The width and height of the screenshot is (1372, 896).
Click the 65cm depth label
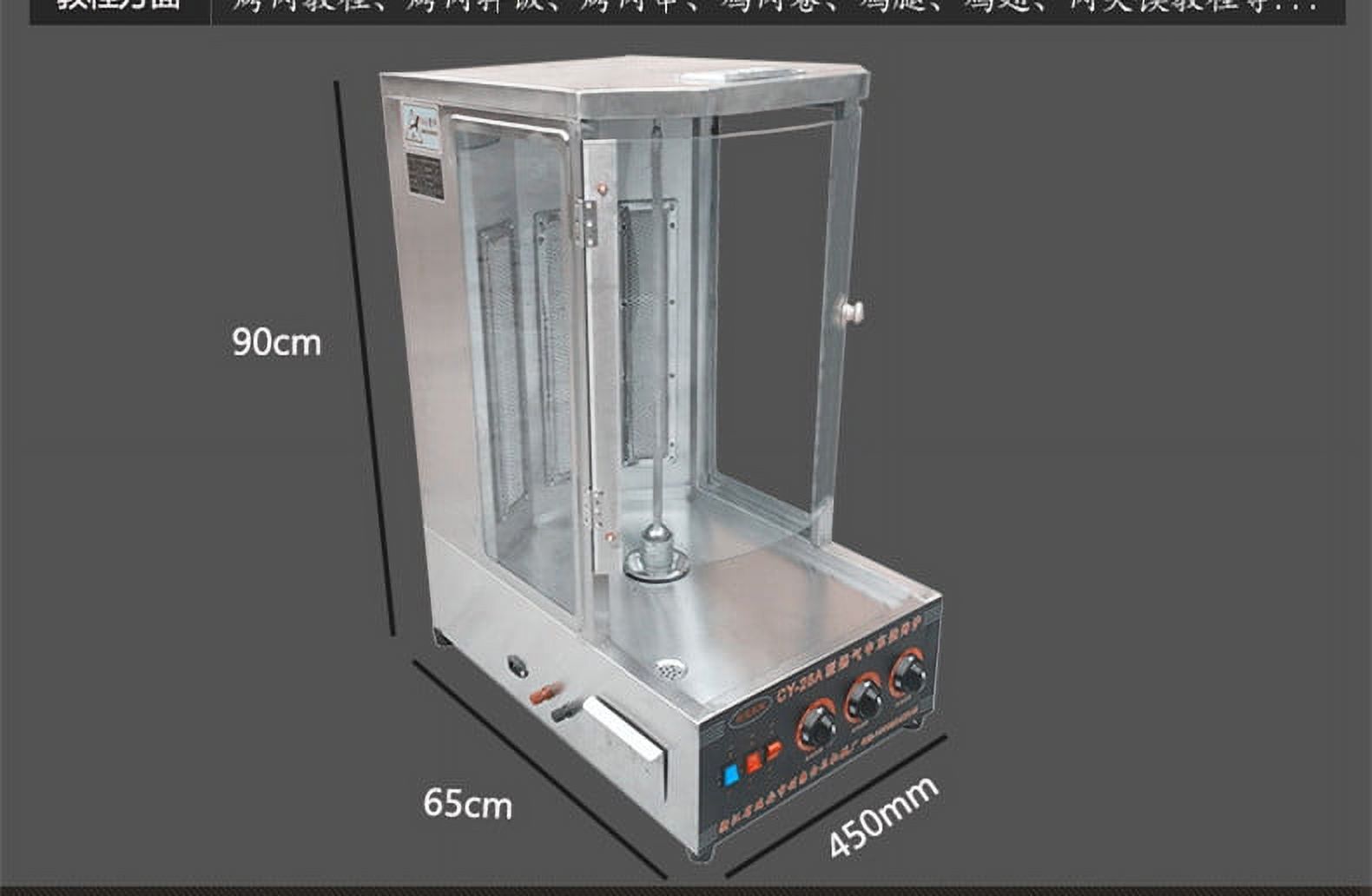(x=467, y=803)
